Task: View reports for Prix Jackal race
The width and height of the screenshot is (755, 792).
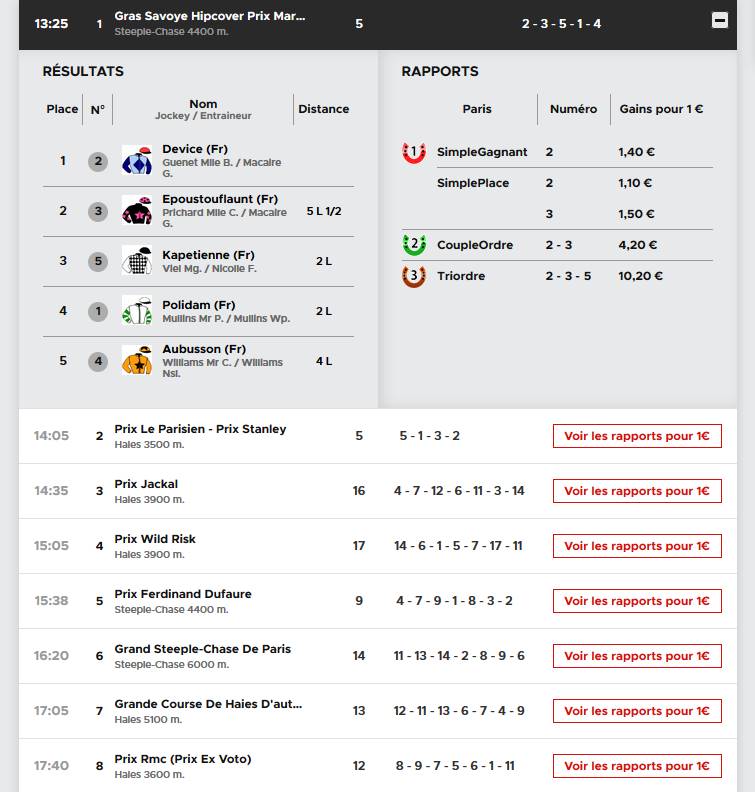Action: [x=637, y=491]
